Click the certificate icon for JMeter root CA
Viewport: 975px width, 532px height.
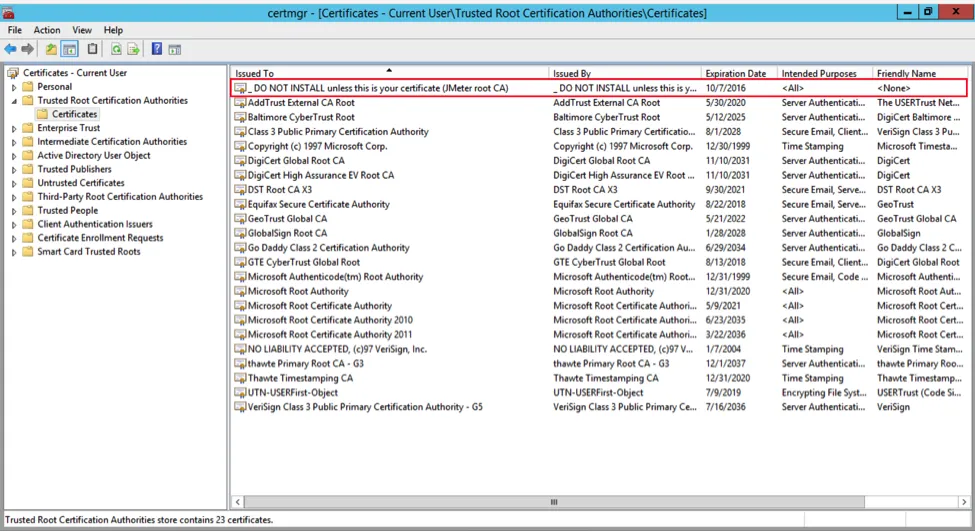tap(240, 88)
